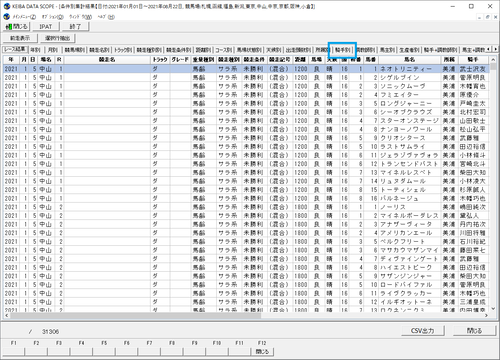Click the 競走名 column header
This screenshot has width=500, height=360.
coord(107,60)
